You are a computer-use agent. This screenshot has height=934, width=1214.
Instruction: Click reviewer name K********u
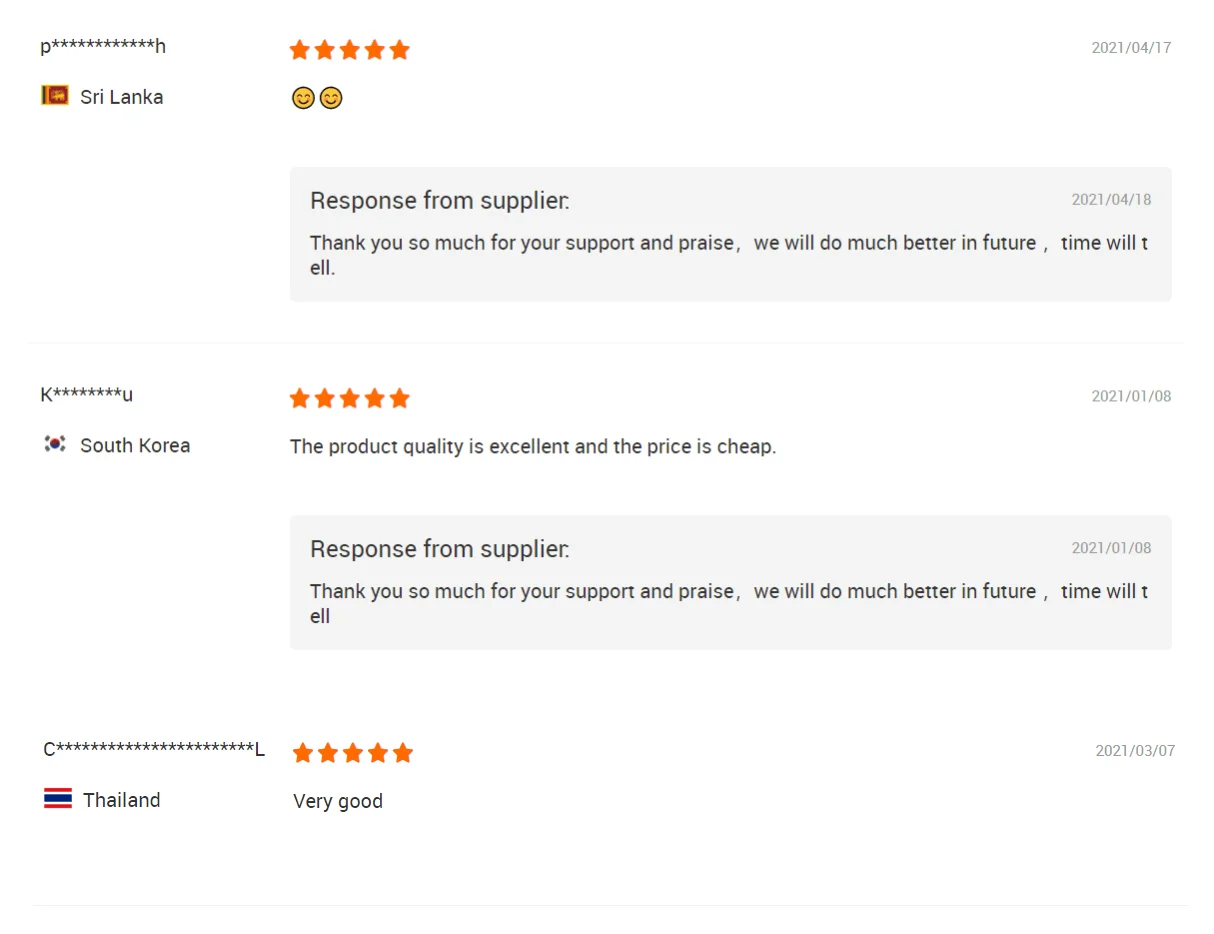(87, 395)
